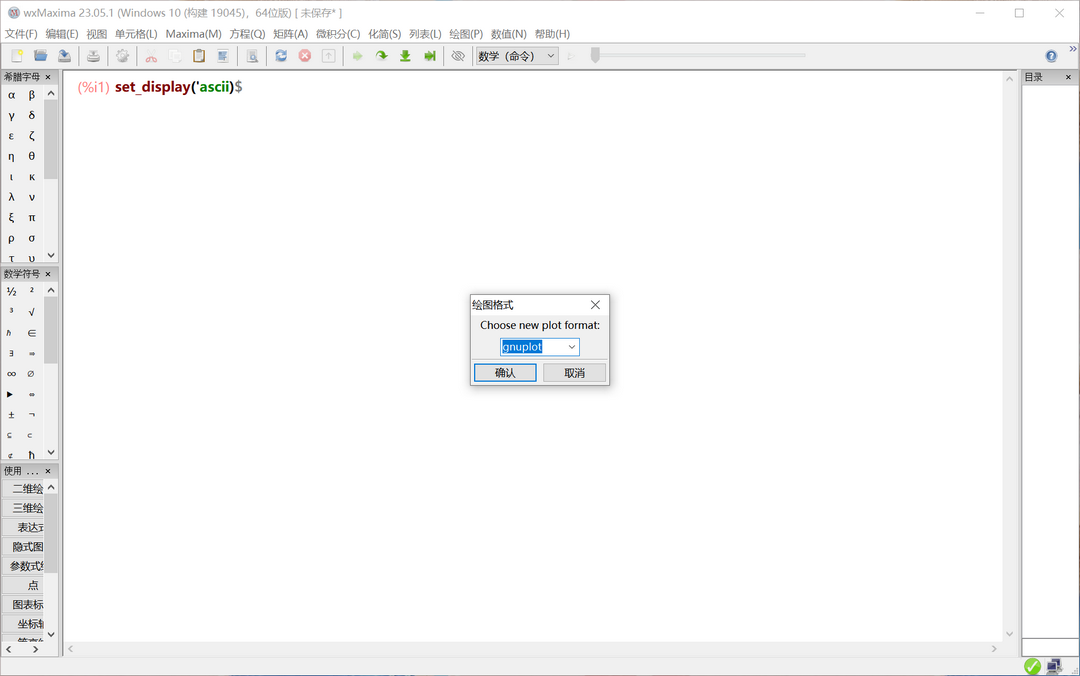Open the 绘图(P) menu
The width and height of the screenshot is (1080, 676).
pos(466,34)
